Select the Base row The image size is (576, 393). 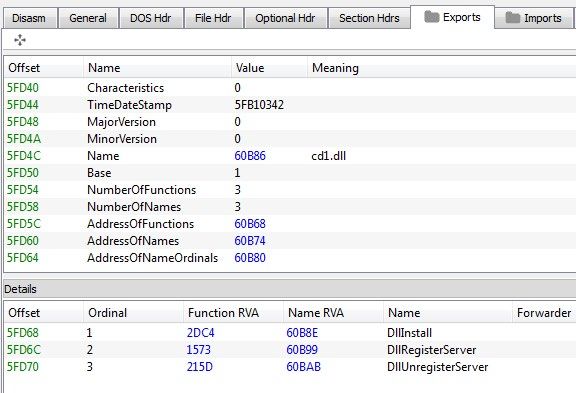pos(289,173)
